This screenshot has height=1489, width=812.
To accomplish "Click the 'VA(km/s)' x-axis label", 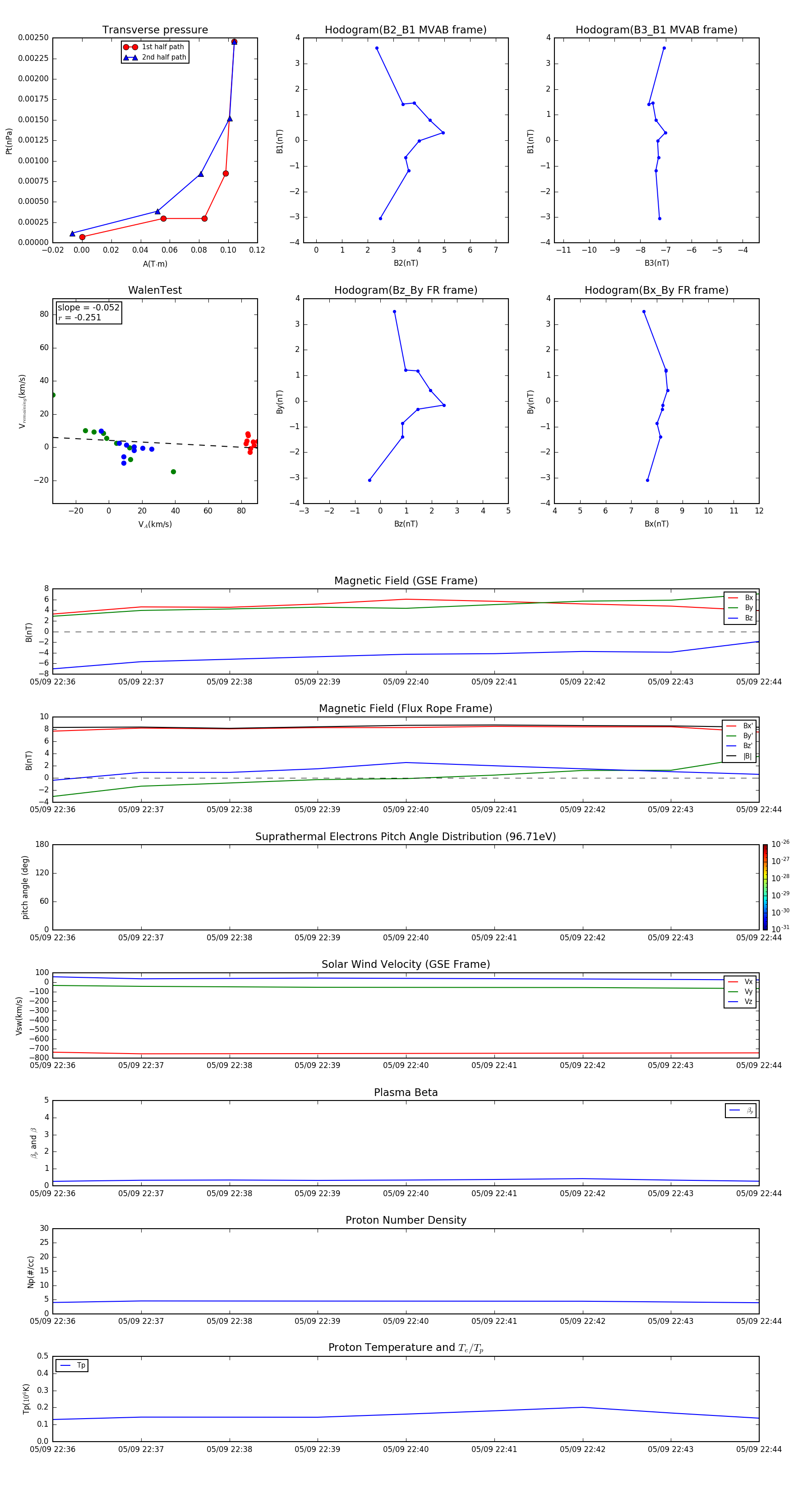I will (x=155, y=524).
